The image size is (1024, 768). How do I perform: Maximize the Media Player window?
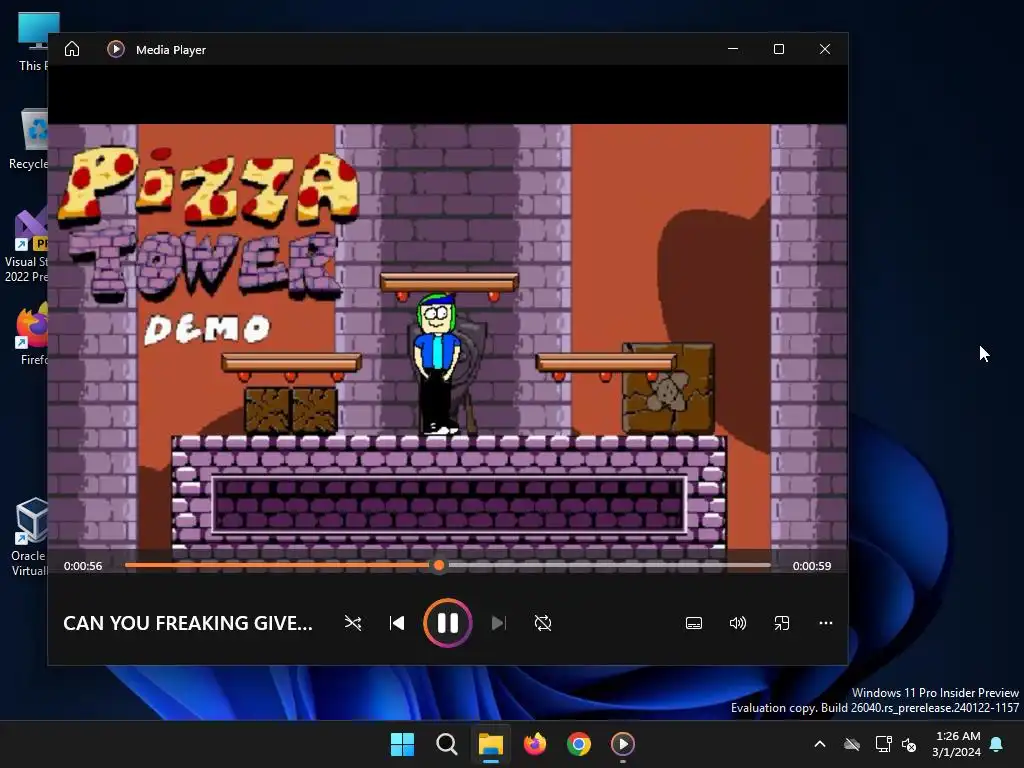[x=778, y=49]
